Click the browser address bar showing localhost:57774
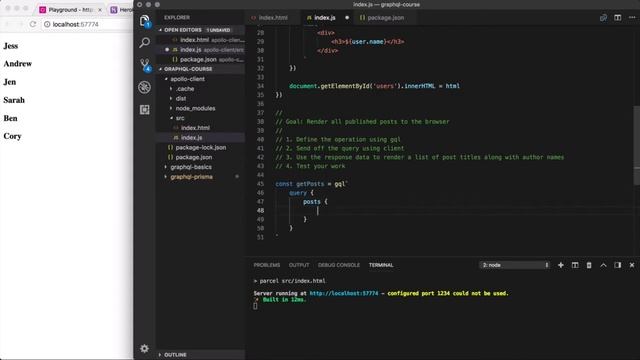This screenshot has width=640, height=360. 88,24
